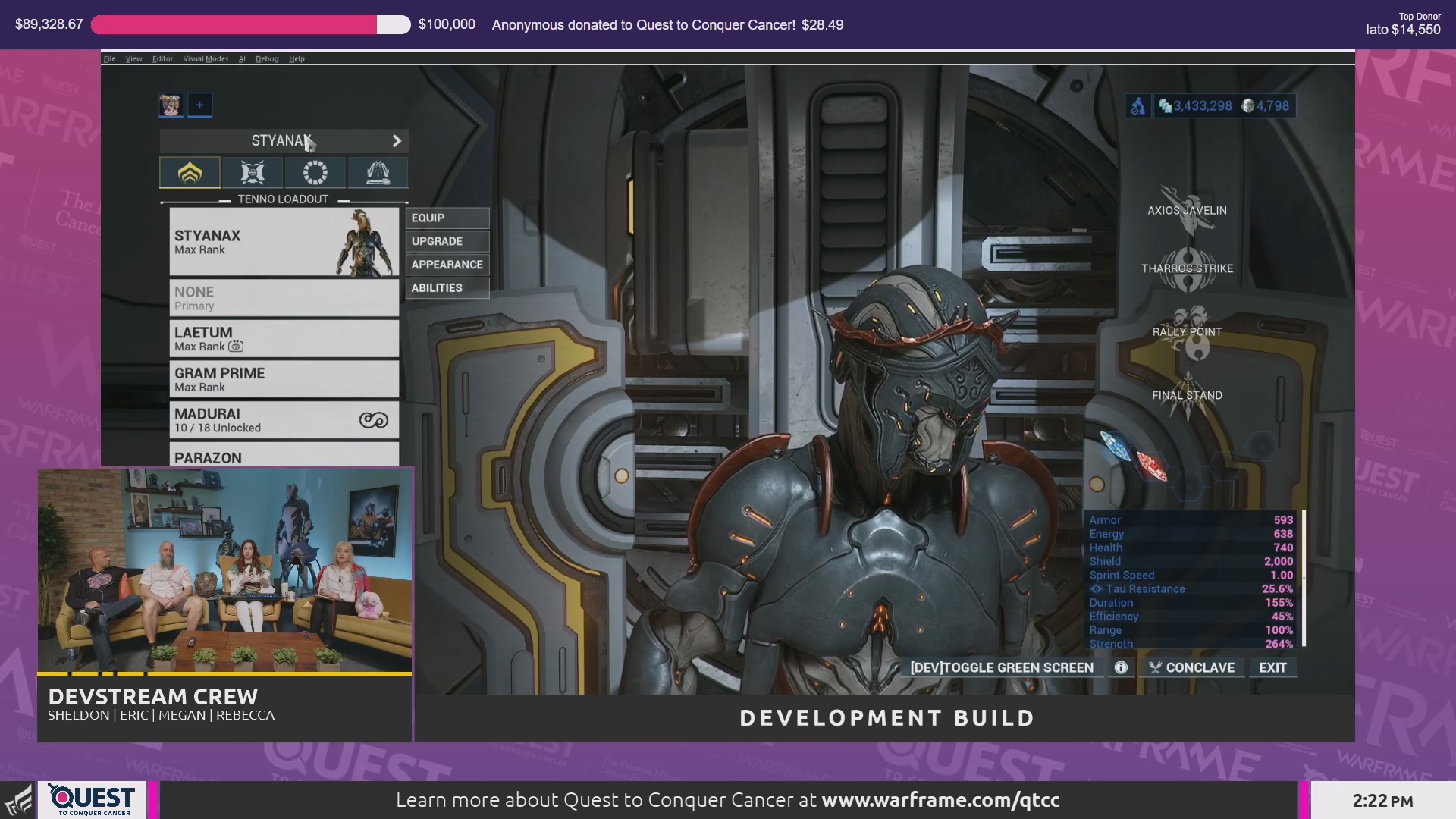Click the blue archon shard icon
This screenshot has height=819, width=1456.
1116,445
